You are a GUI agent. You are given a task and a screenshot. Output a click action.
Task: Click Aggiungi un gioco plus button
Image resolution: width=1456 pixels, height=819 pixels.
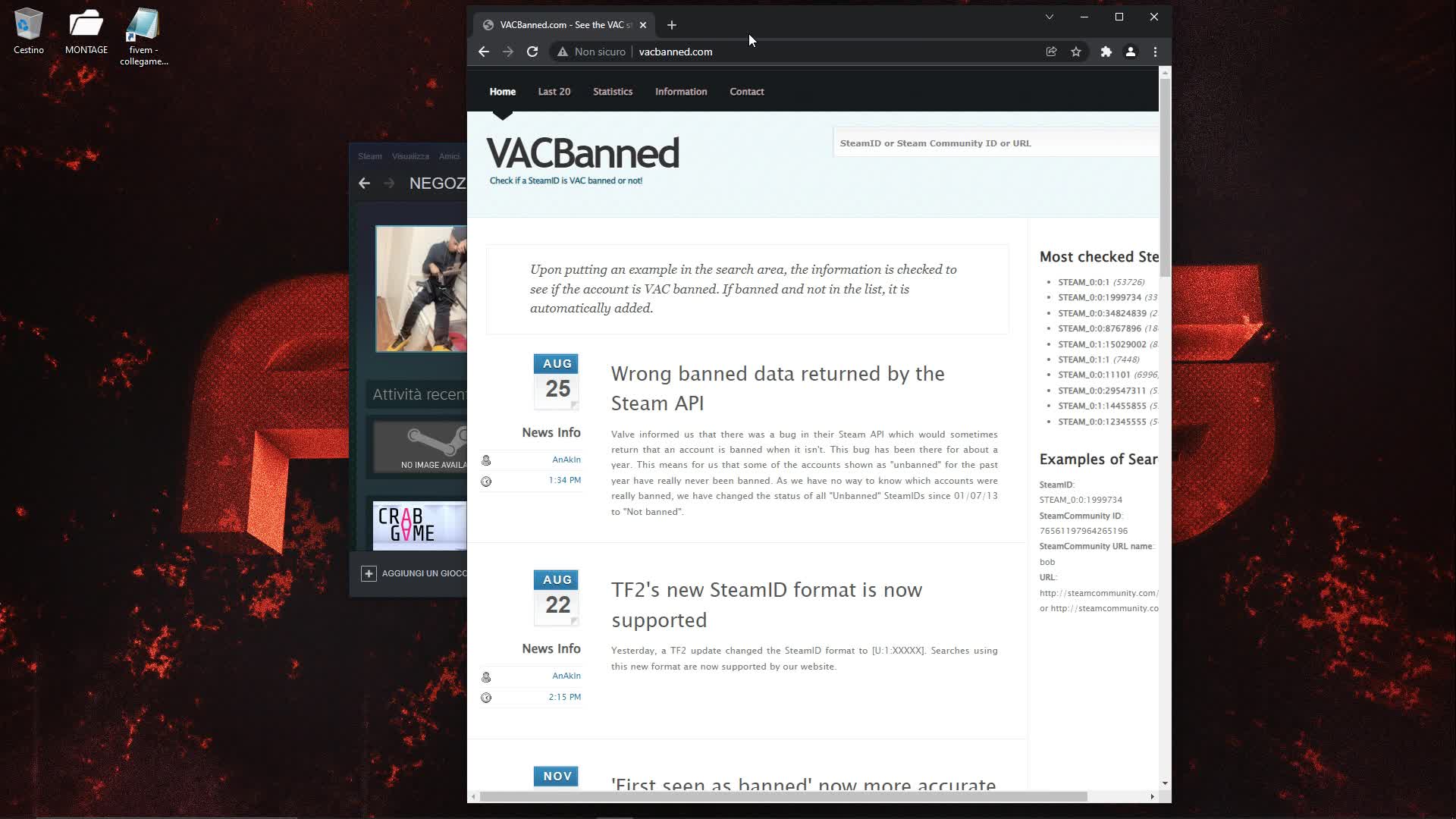[x=369, y=573]
